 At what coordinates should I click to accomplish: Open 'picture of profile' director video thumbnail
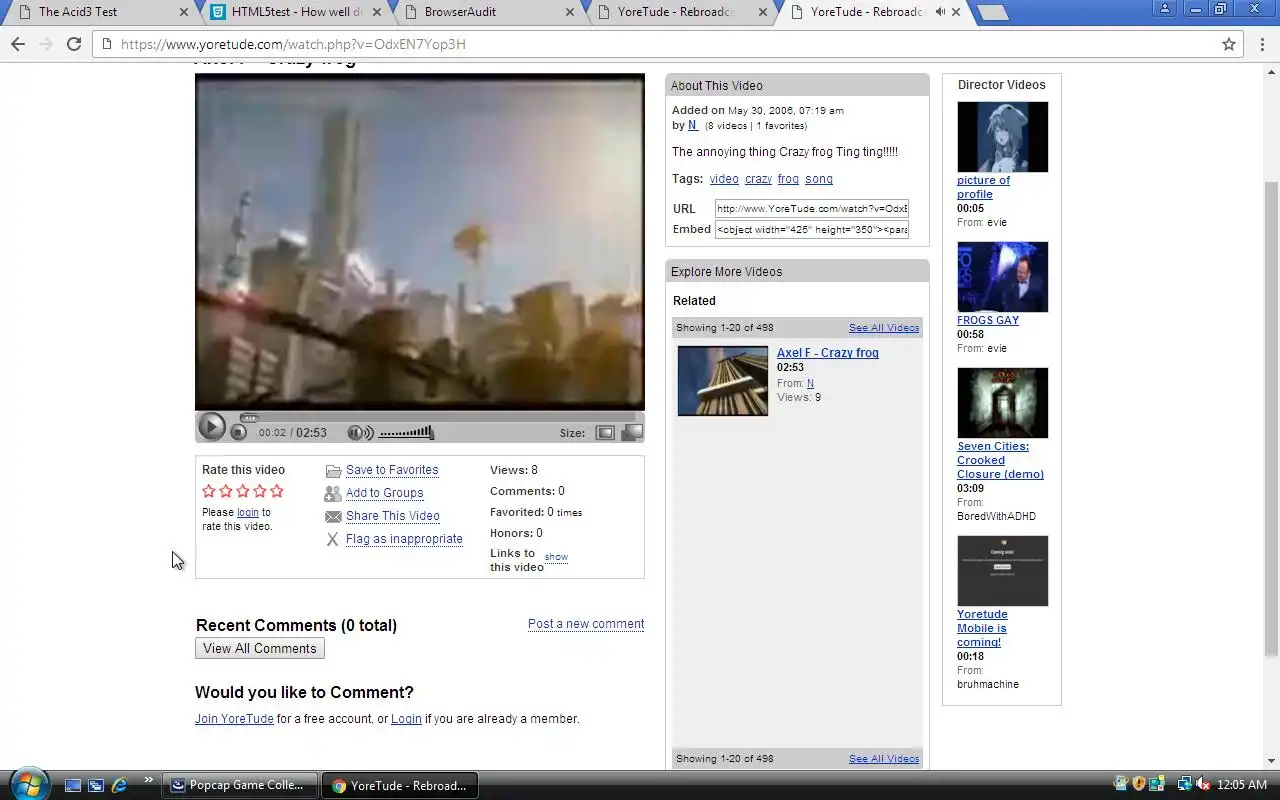point(1003,137)
